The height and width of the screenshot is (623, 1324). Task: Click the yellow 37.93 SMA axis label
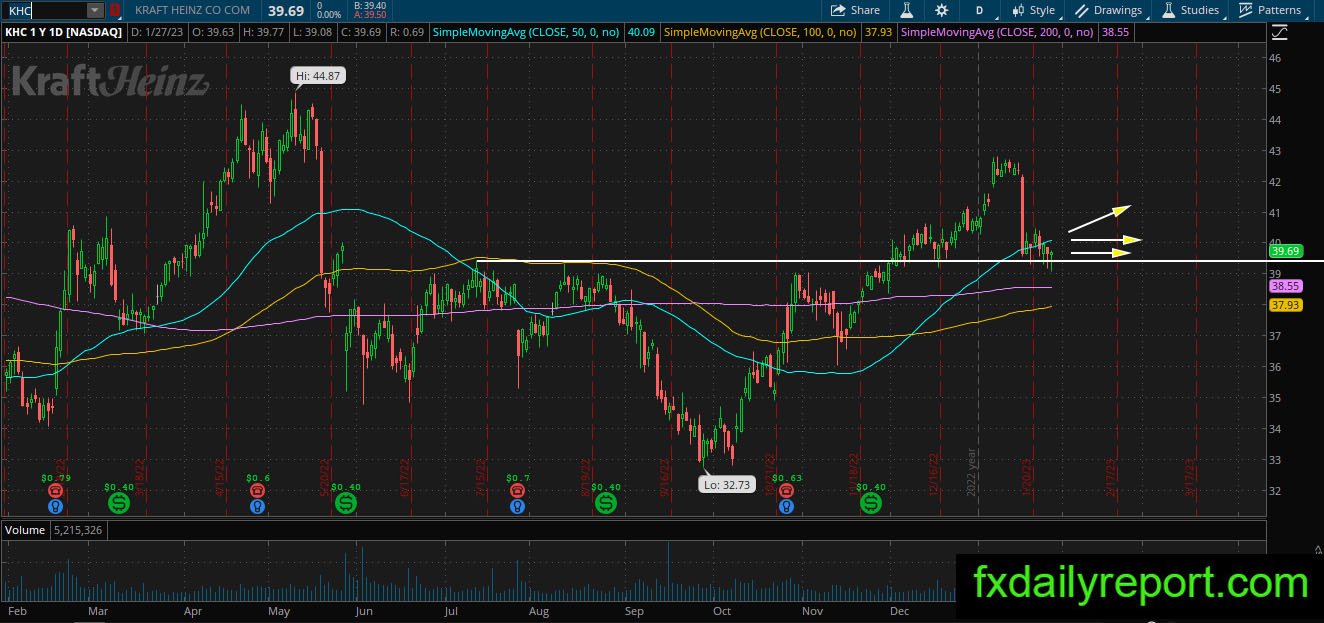coord(1285,305)
